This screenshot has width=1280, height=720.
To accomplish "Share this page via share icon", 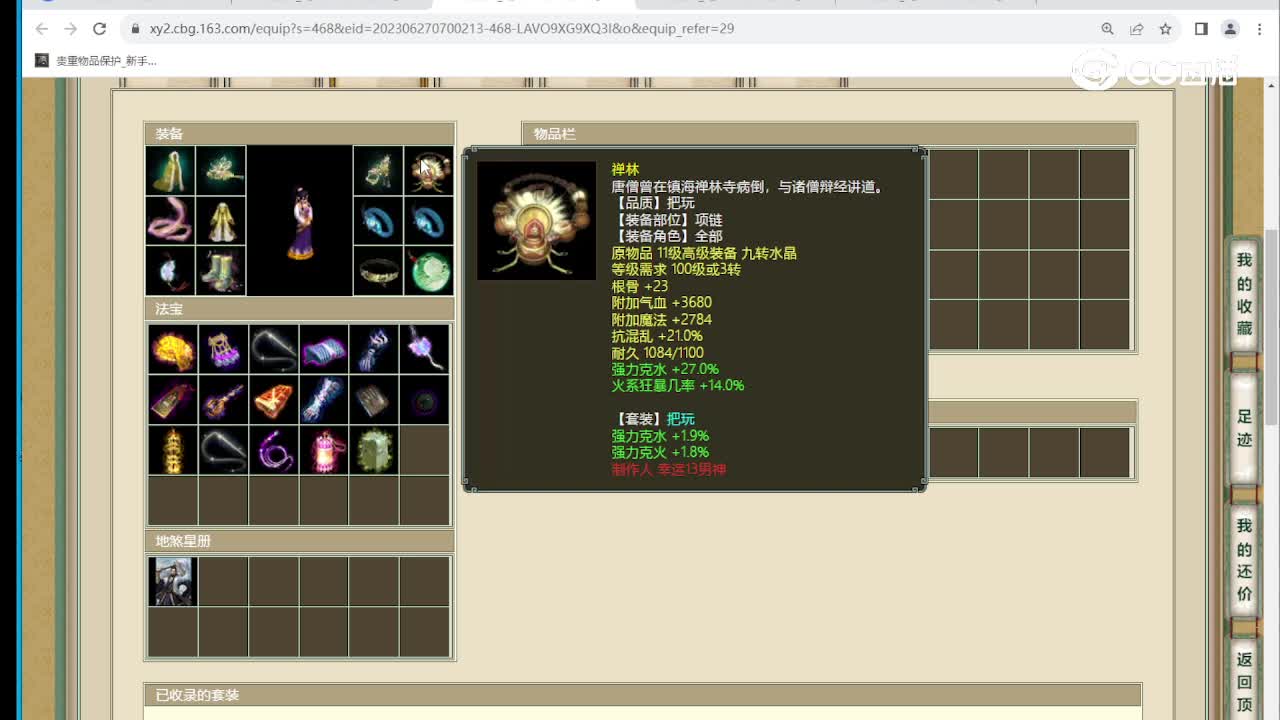I will point(1137,29).
